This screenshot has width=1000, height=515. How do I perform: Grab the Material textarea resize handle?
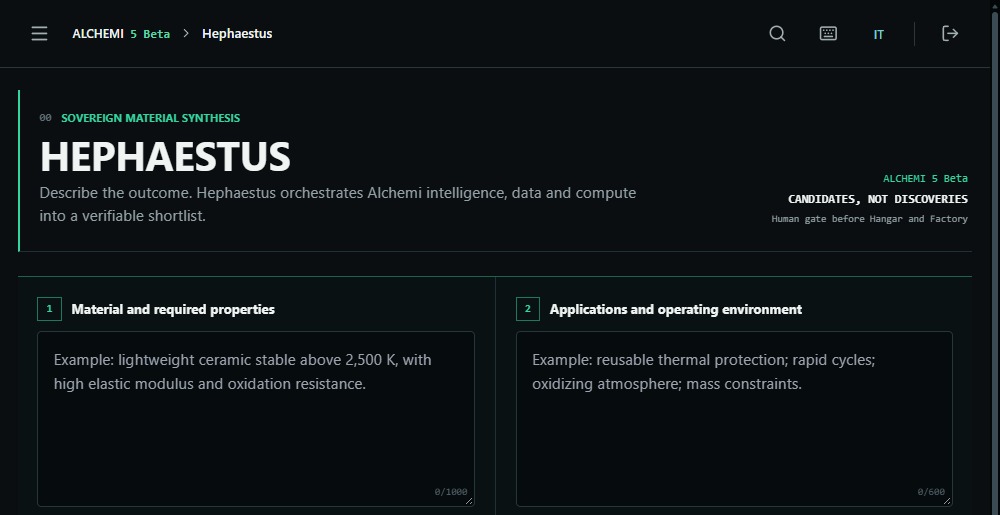[469, 502]
